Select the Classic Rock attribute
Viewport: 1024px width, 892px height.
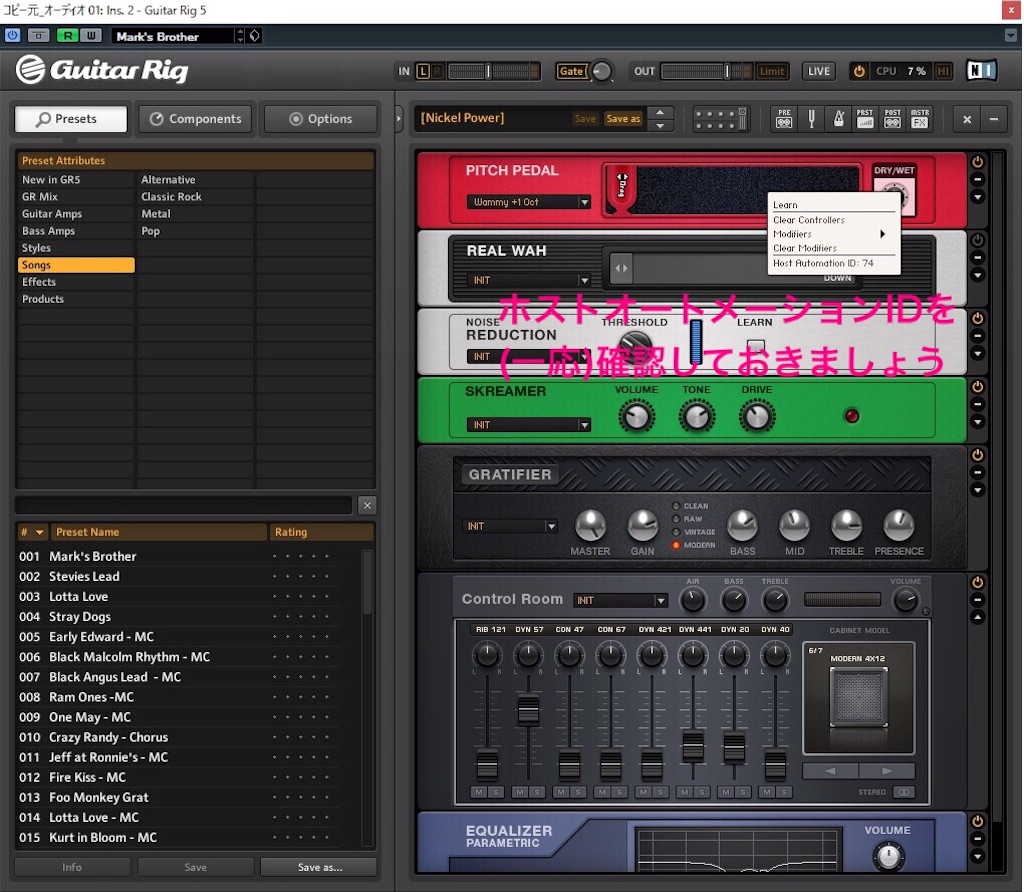pos(171,197)
